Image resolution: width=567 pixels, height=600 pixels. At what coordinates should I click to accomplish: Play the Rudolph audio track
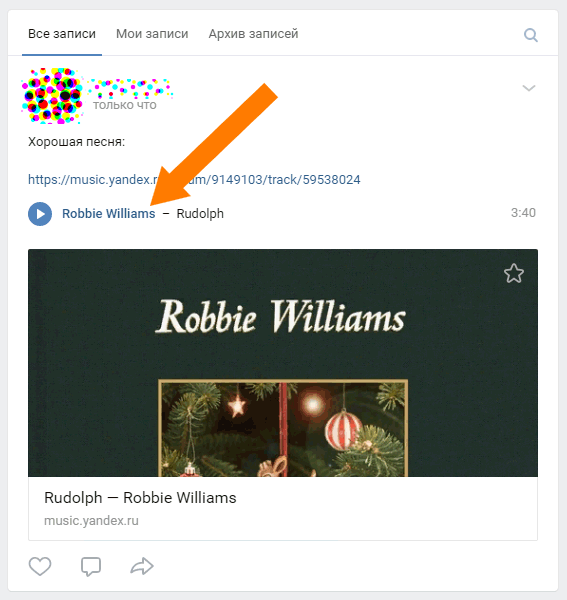click(x=40, y=214)
